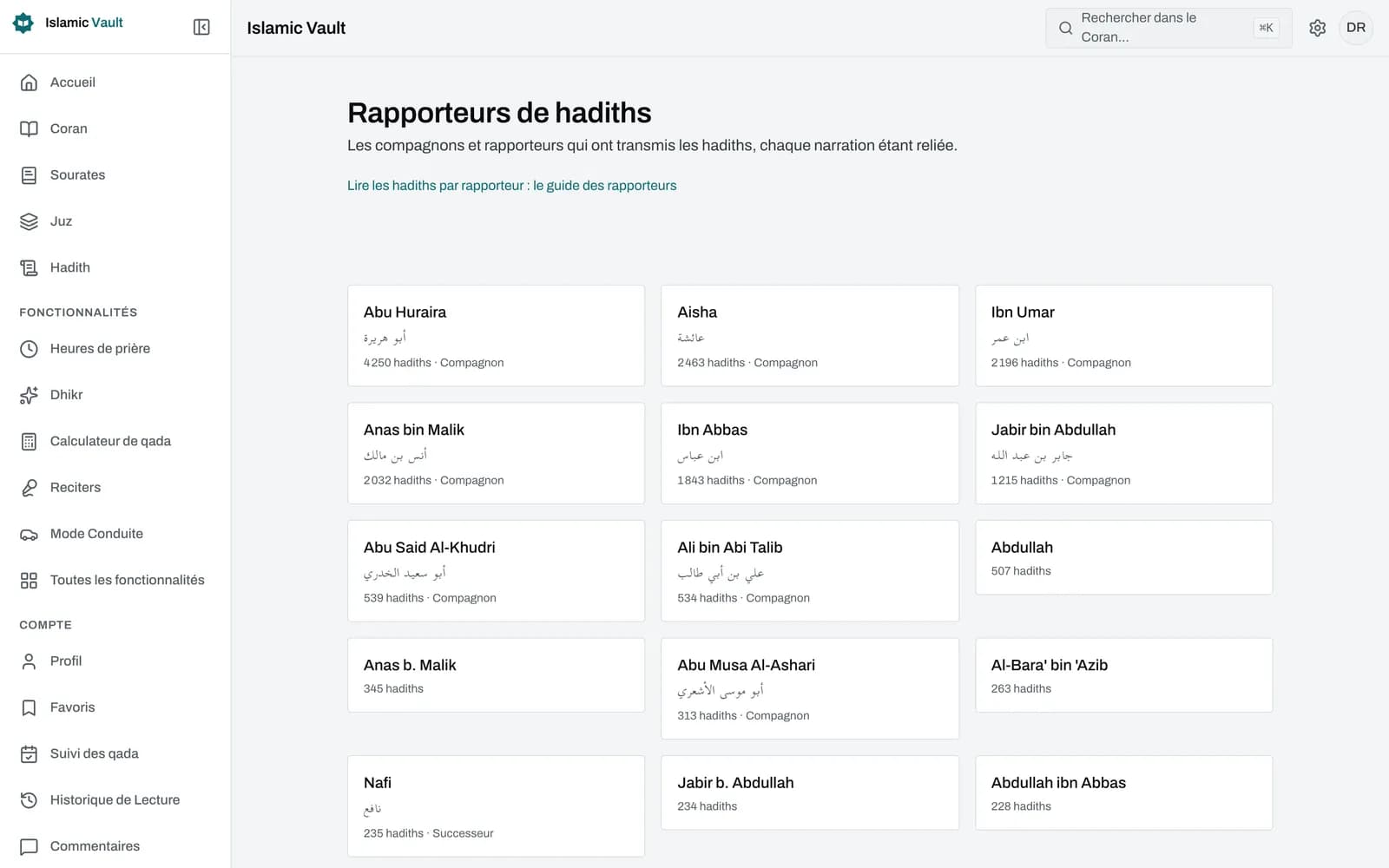The height and width of the screenshot is (868, 1389).
Task: Select the Ibn Abbas narrator card
Action: click(810, 453)
